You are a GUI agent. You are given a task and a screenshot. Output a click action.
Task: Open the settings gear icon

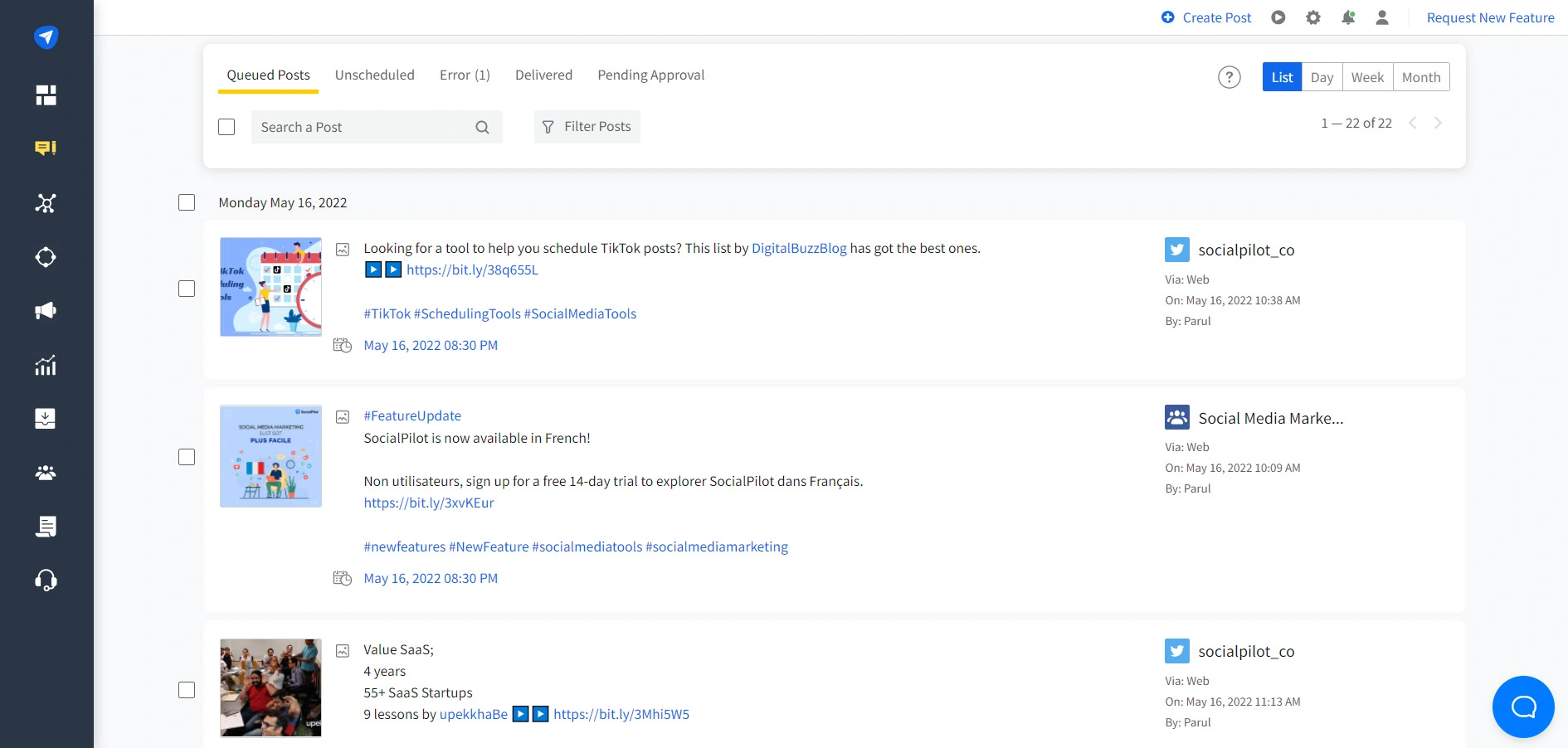[x=1313, y=17]
